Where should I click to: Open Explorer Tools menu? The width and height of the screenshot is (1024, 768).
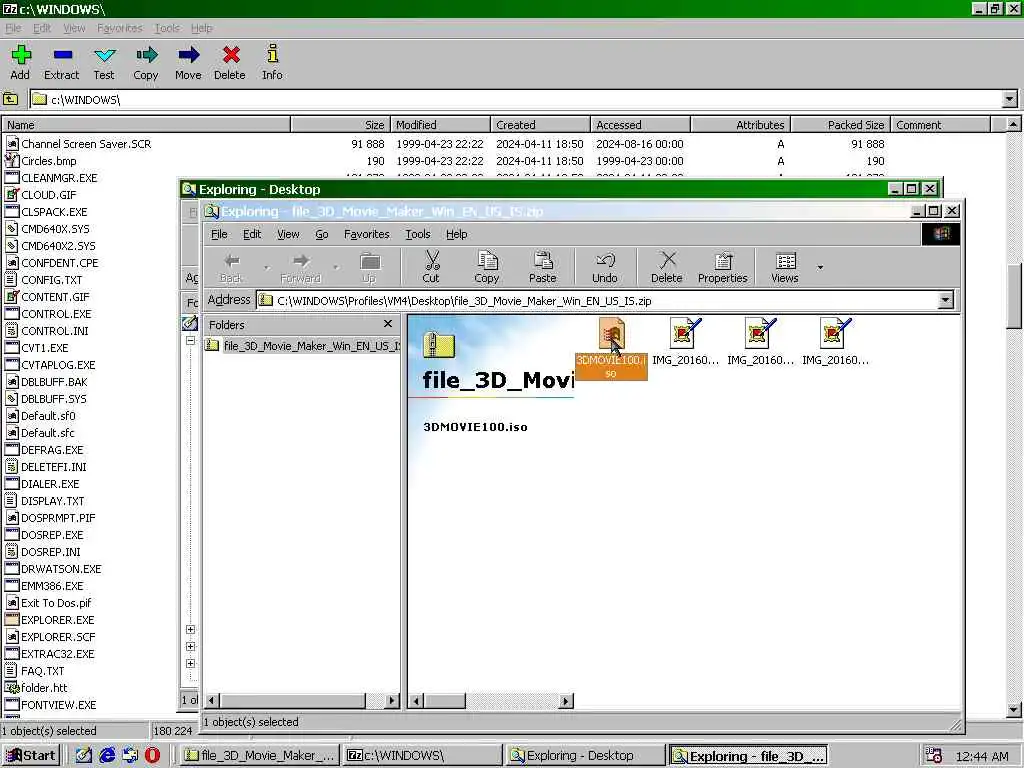point(417,234)
